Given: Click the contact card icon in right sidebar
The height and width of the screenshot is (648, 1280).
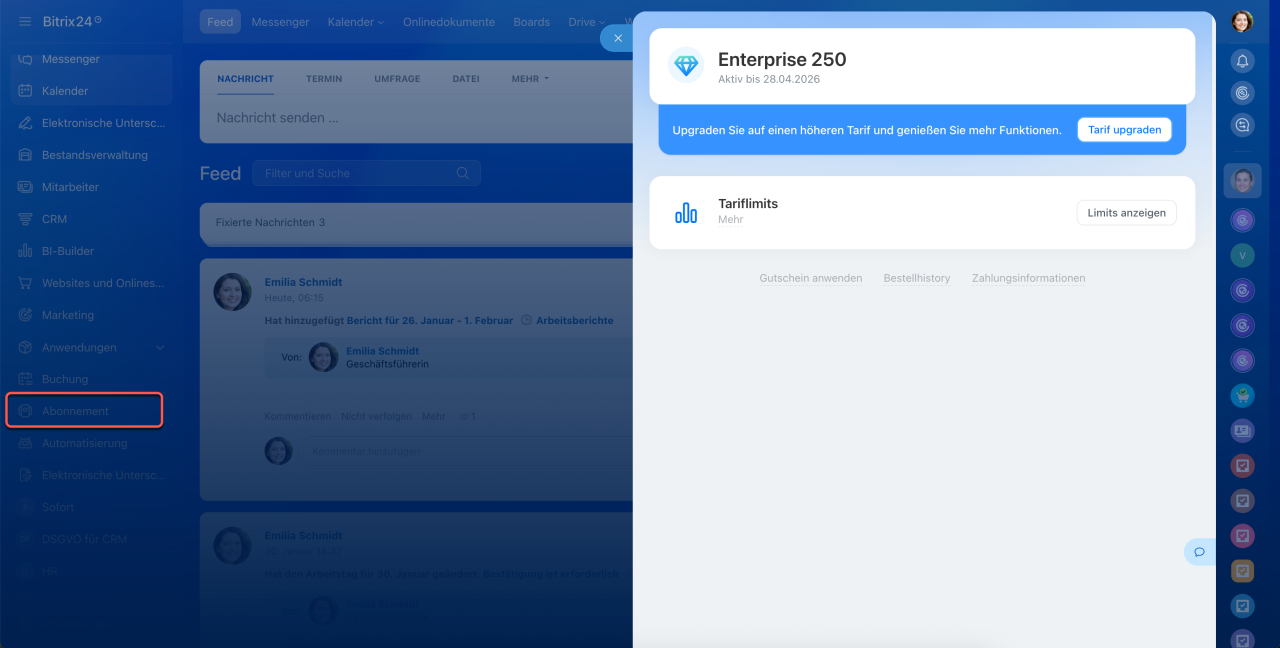Looking at the screenshot, I should tap(1242, 430).
